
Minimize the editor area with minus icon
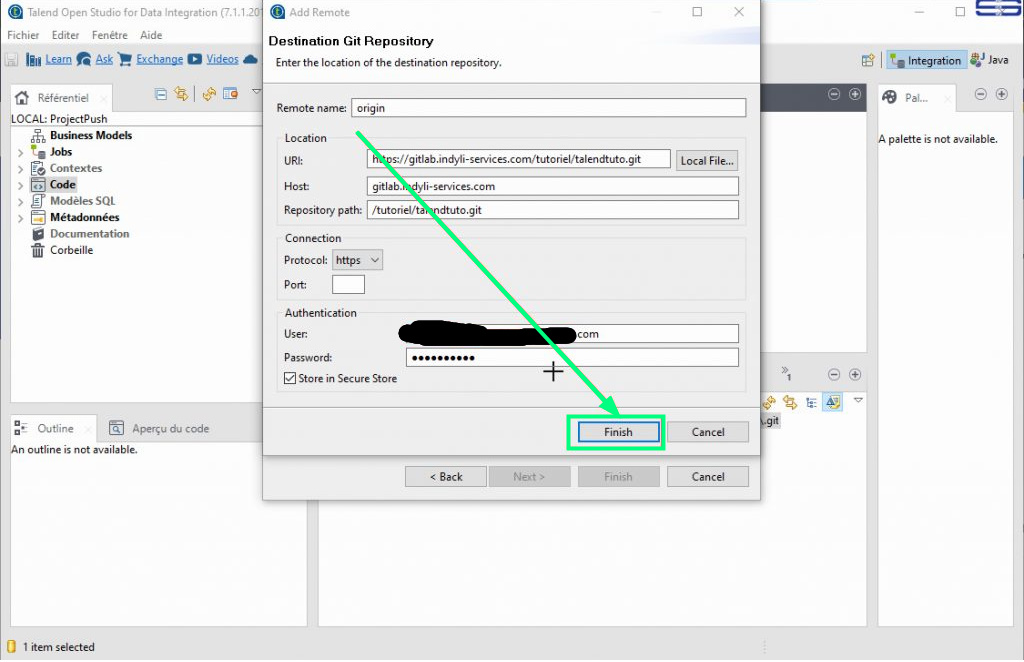click(x=834, y=94)
